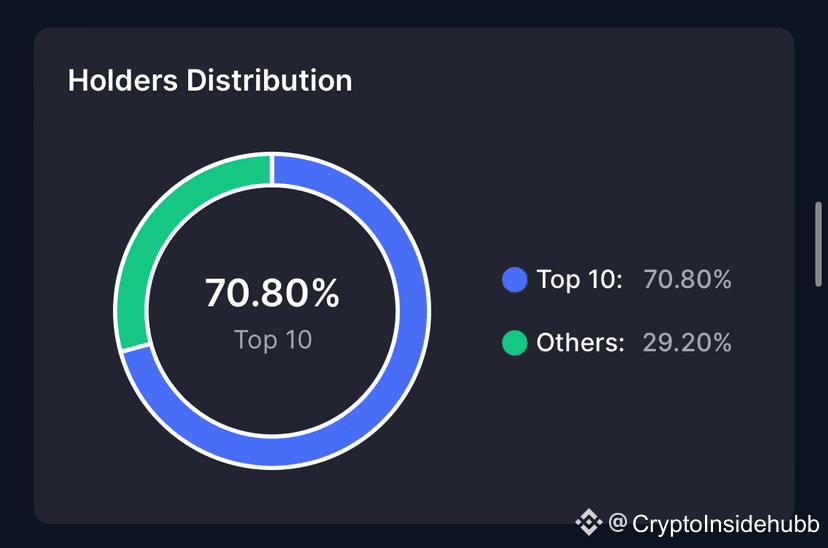Select the Top 10: legend label

579,279
